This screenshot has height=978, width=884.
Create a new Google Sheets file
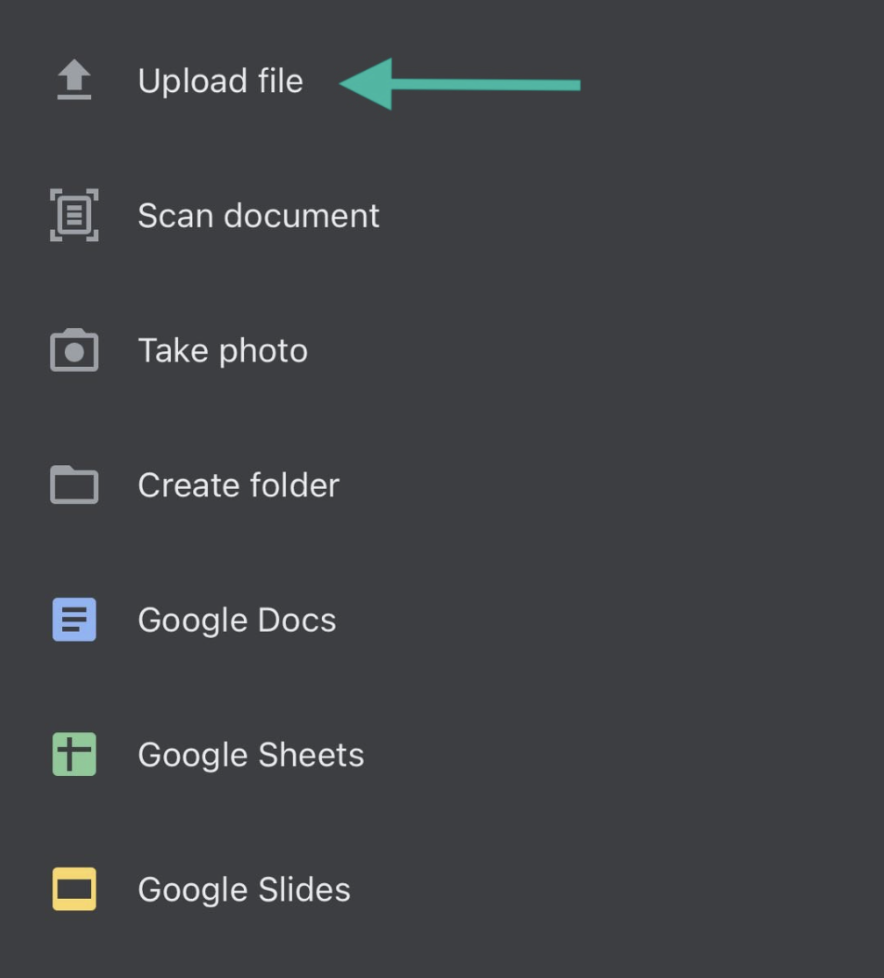[251, 755]
